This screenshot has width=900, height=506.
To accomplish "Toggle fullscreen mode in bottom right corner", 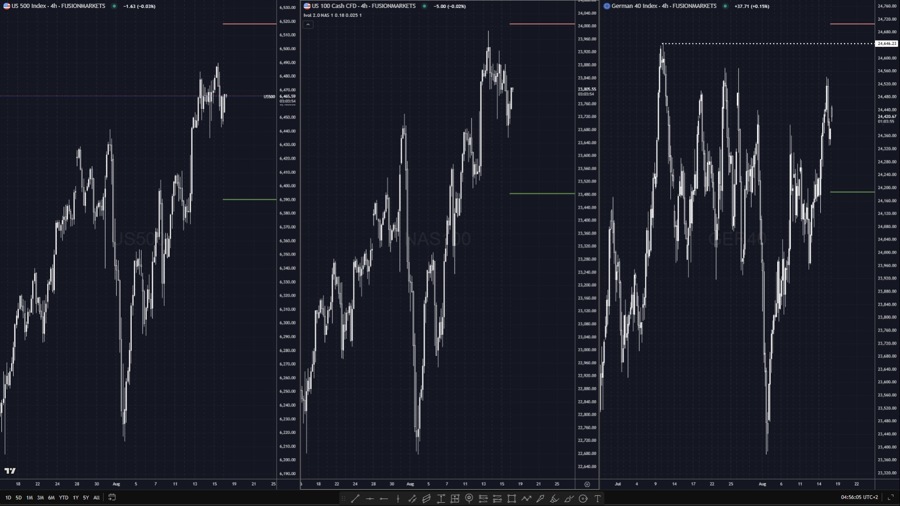I will [x=890, y=497].
